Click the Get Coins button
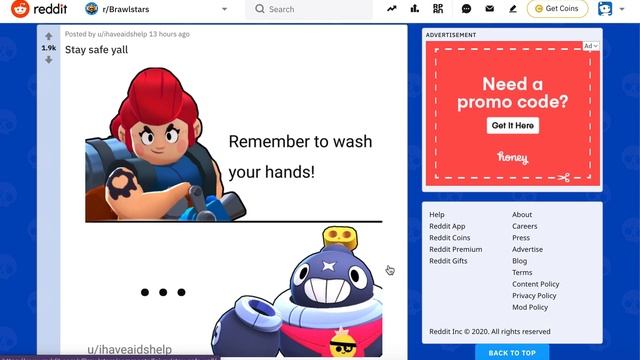 click(x=557, y=9)
